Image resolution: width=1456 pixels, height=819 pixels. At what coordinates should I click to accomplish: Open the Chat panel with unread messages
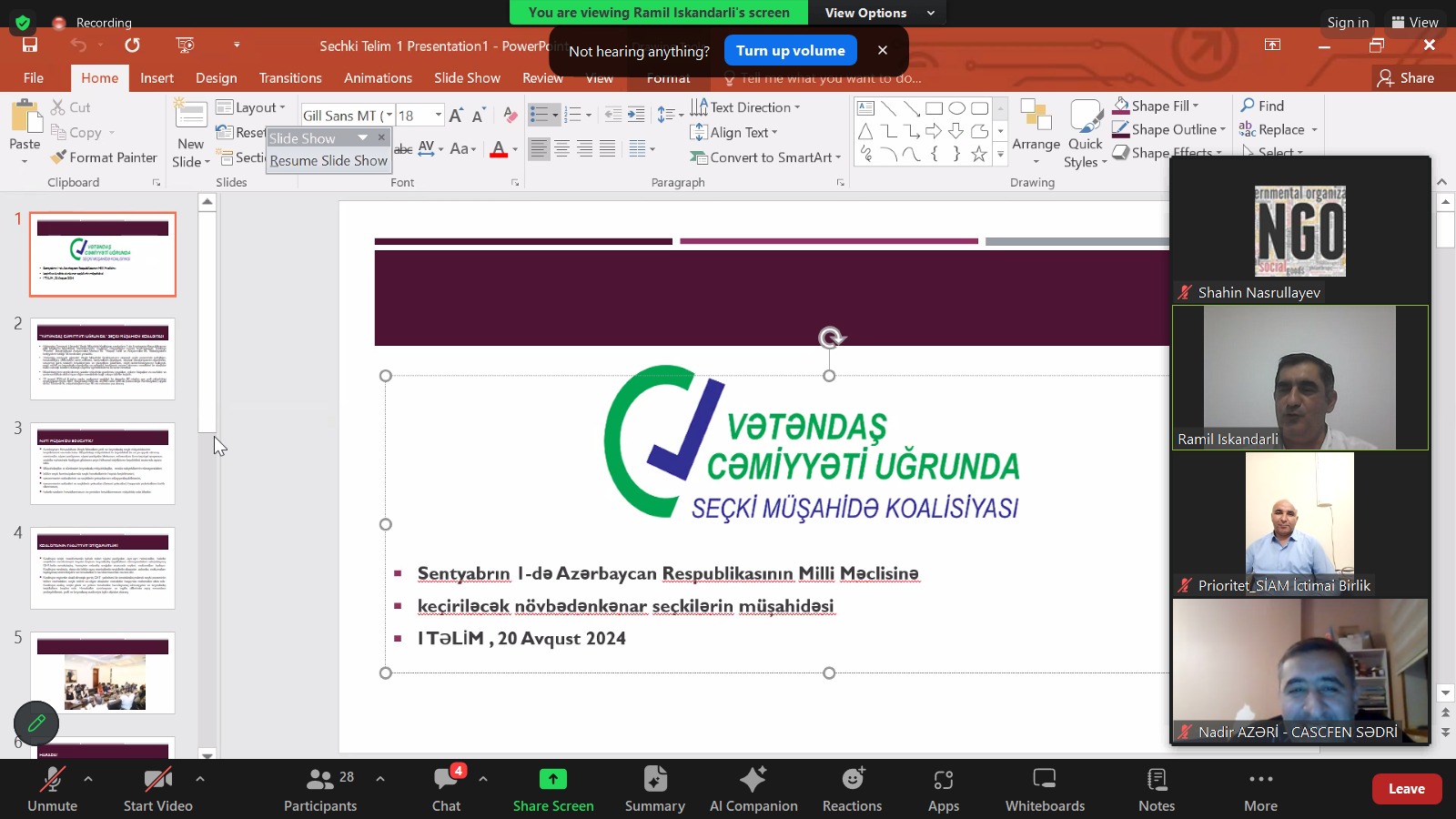(x=447, y=789)
